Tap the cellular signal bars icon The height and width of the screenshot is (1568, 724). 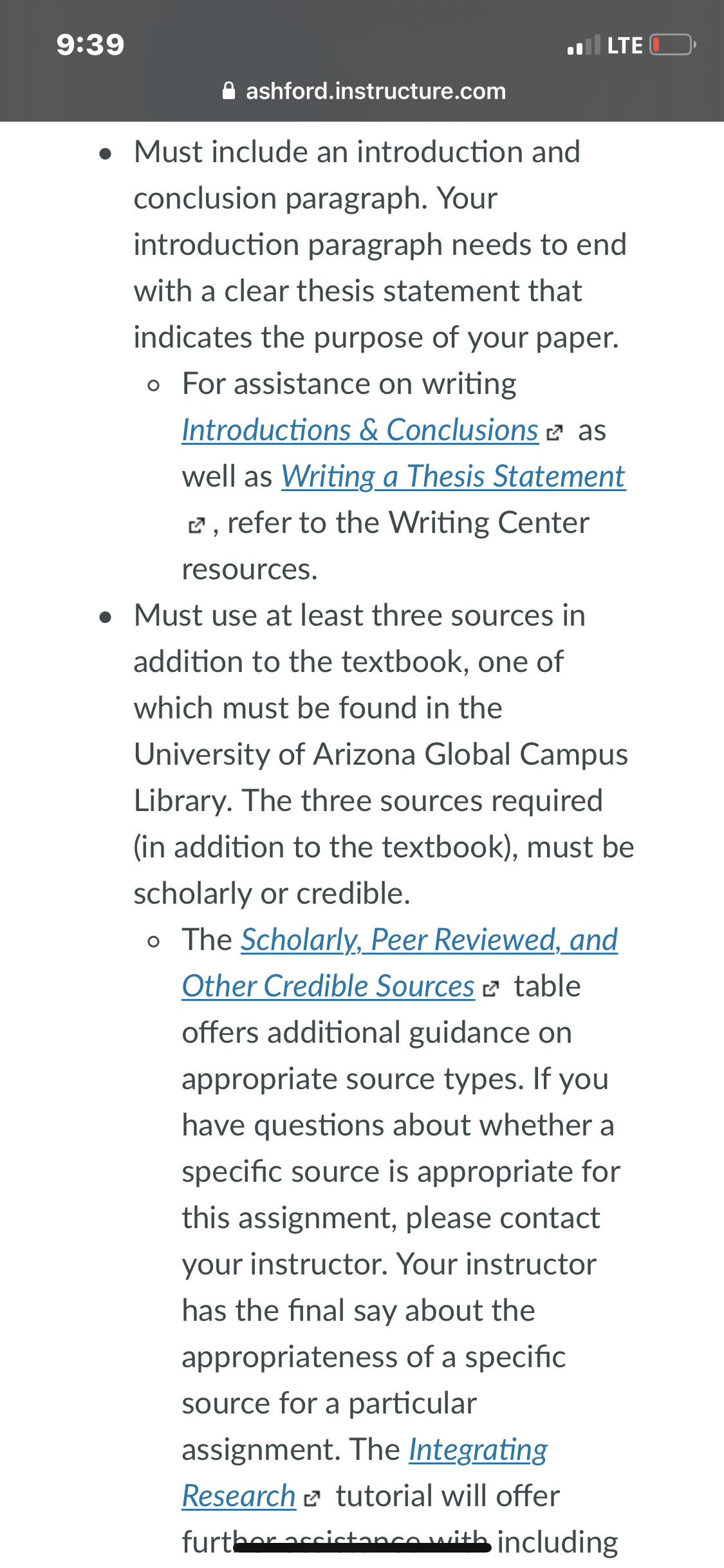pos(584,45)
